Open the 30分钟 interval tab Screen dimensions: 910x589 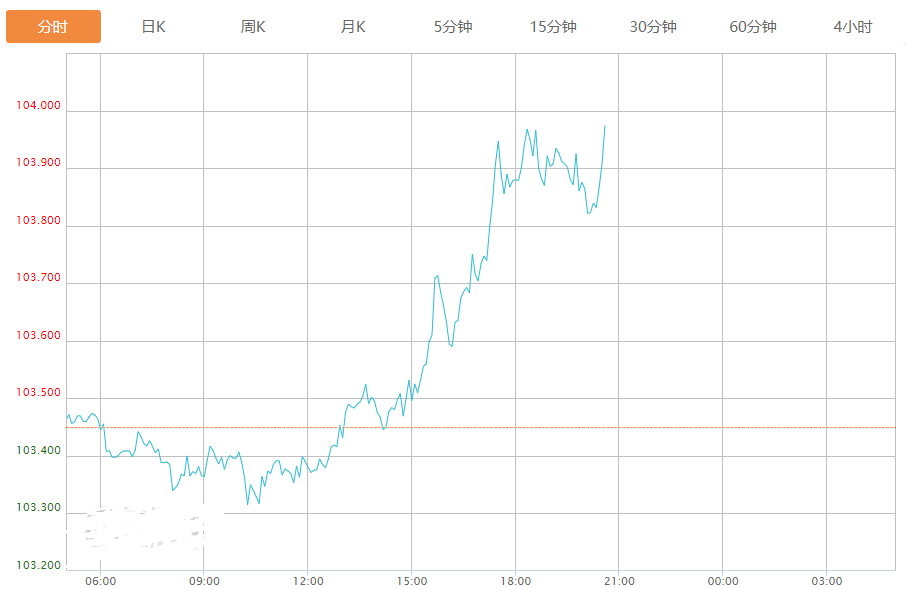653,27
